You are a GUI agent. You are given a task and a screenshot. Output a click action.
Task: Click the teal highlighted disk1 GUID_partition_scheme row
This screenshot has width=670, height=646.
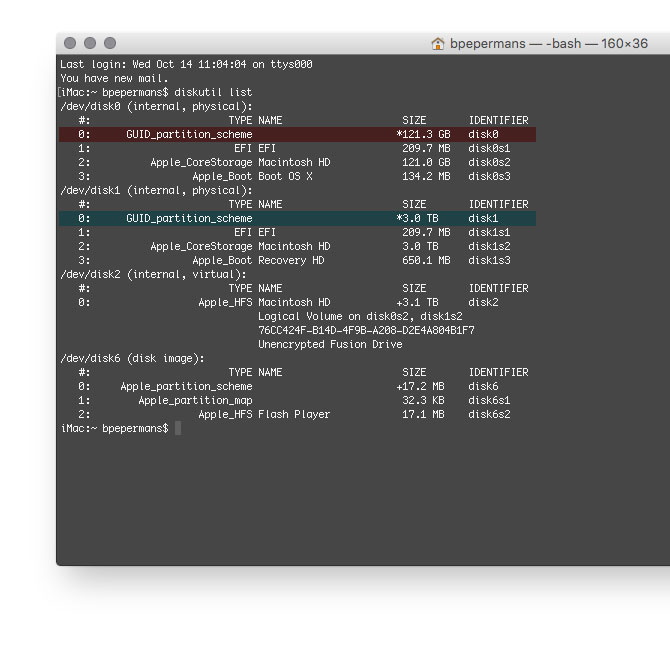pyautogui.click(x=297, y=218)
